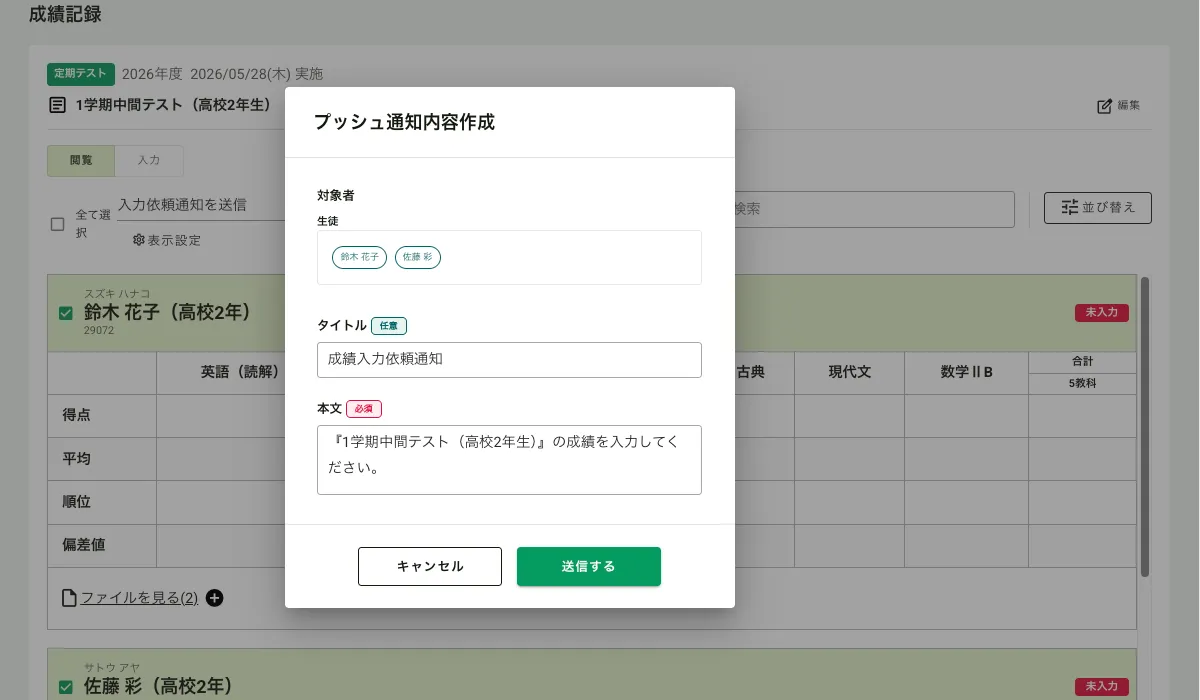The height and width of the screenshot is (700, 1200).
Task: Click the plus circle icon to add file
Action: pyautogui.click(x=215, y=598)
